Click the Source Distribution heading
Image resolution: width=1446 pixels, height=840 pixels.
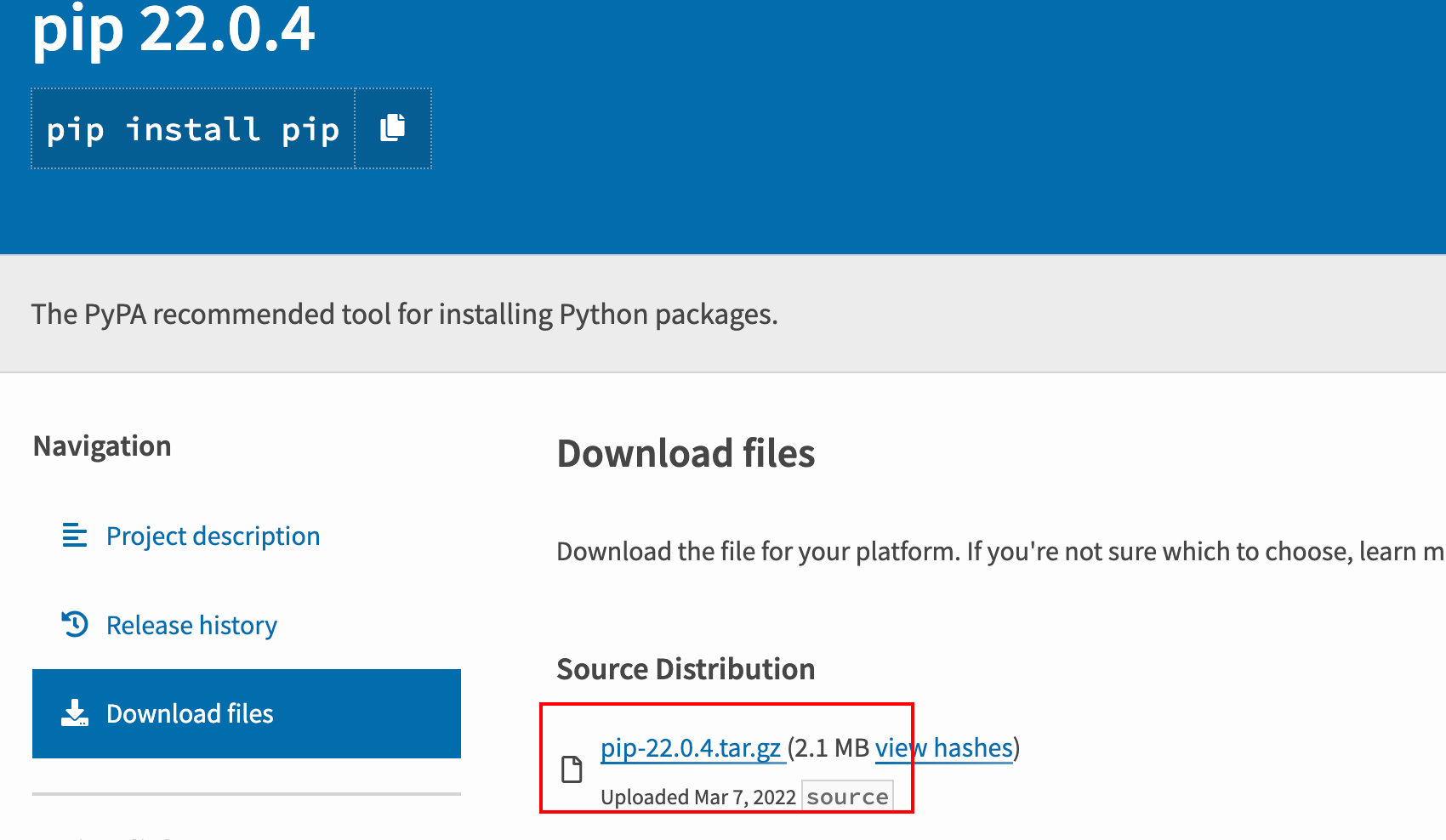[686, 669]
